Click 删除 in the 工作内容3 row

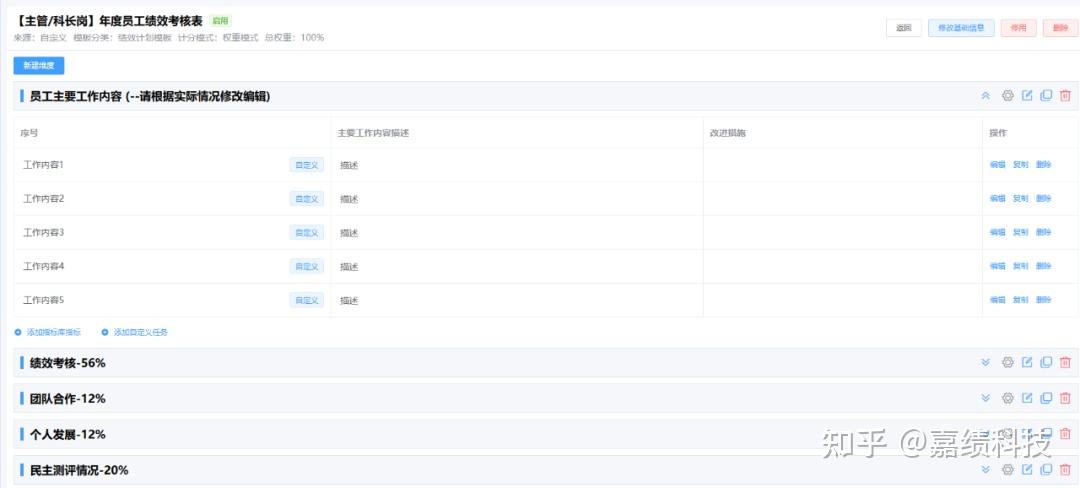point(1043,233)
